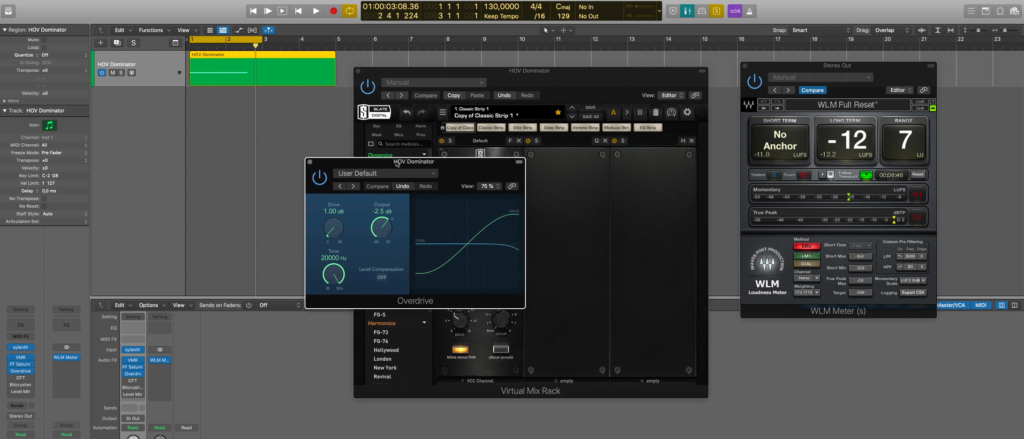Click Export CSV in WLM Meter
Screen dimensions: 1024x439
pyautogui.click(x=913, y=293)
